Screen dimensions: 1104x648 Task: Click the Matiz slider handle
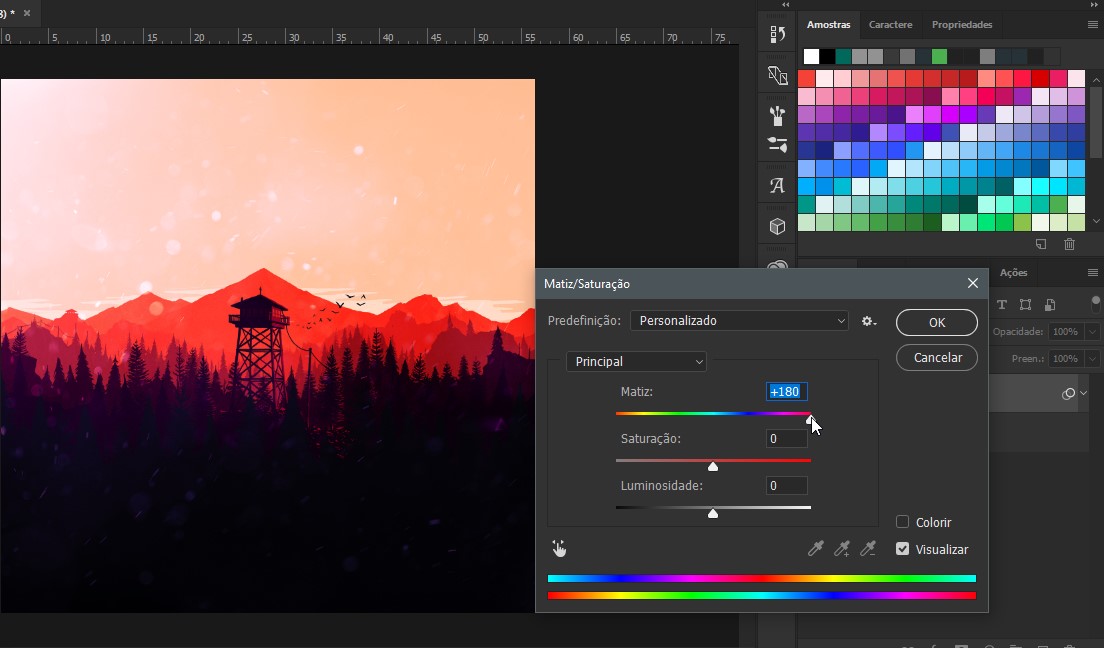click(810, 419)
